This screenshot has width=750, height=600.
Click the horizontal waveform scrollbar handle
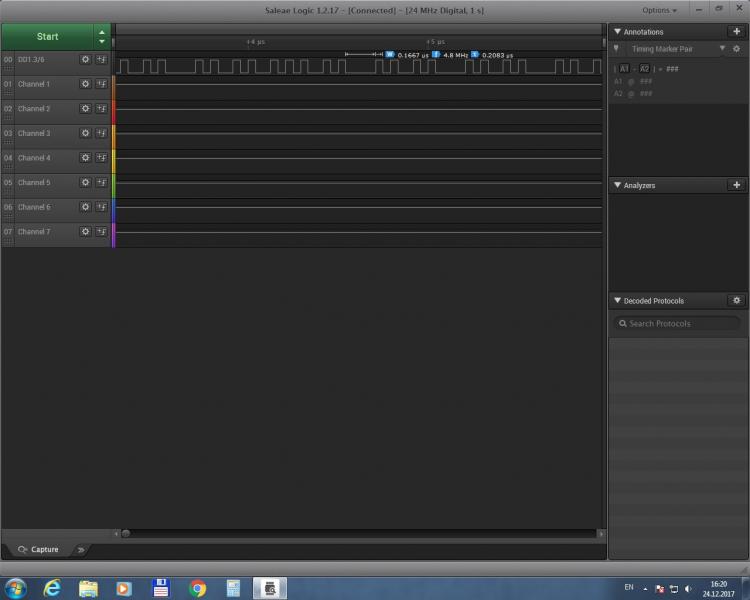125,533
